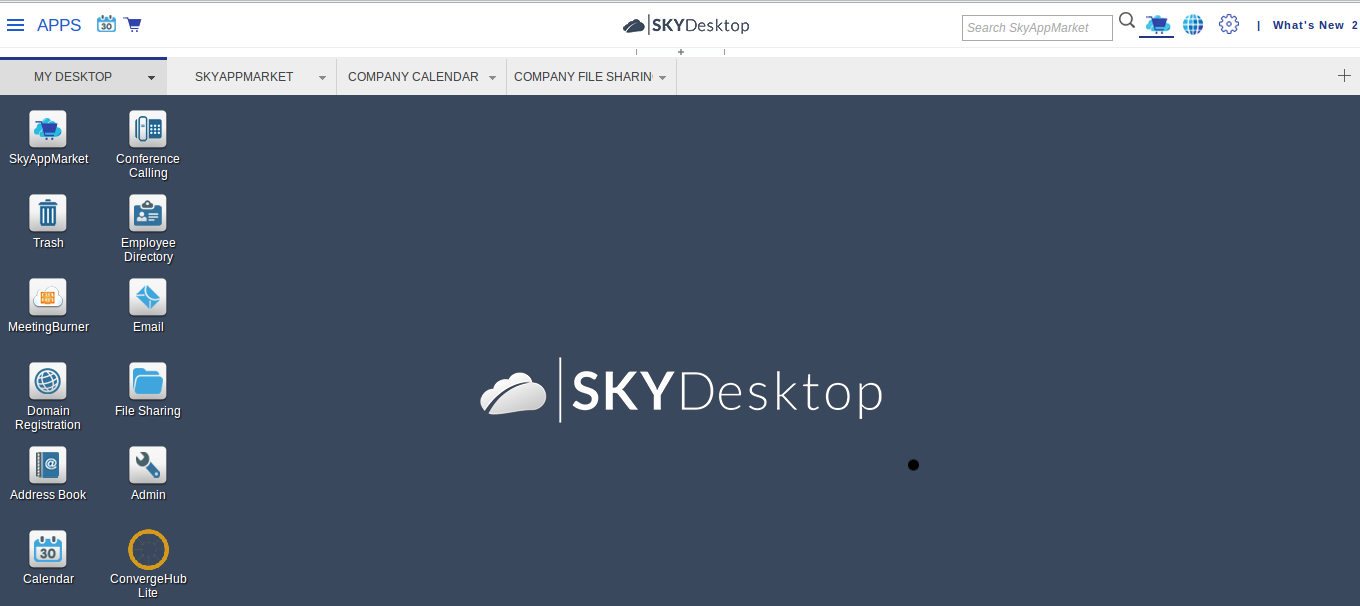Switch to the COMPANY CALENDAR tab
Image resolution: width=1360 pixels, height=606 pixels.
coord(413,77)
